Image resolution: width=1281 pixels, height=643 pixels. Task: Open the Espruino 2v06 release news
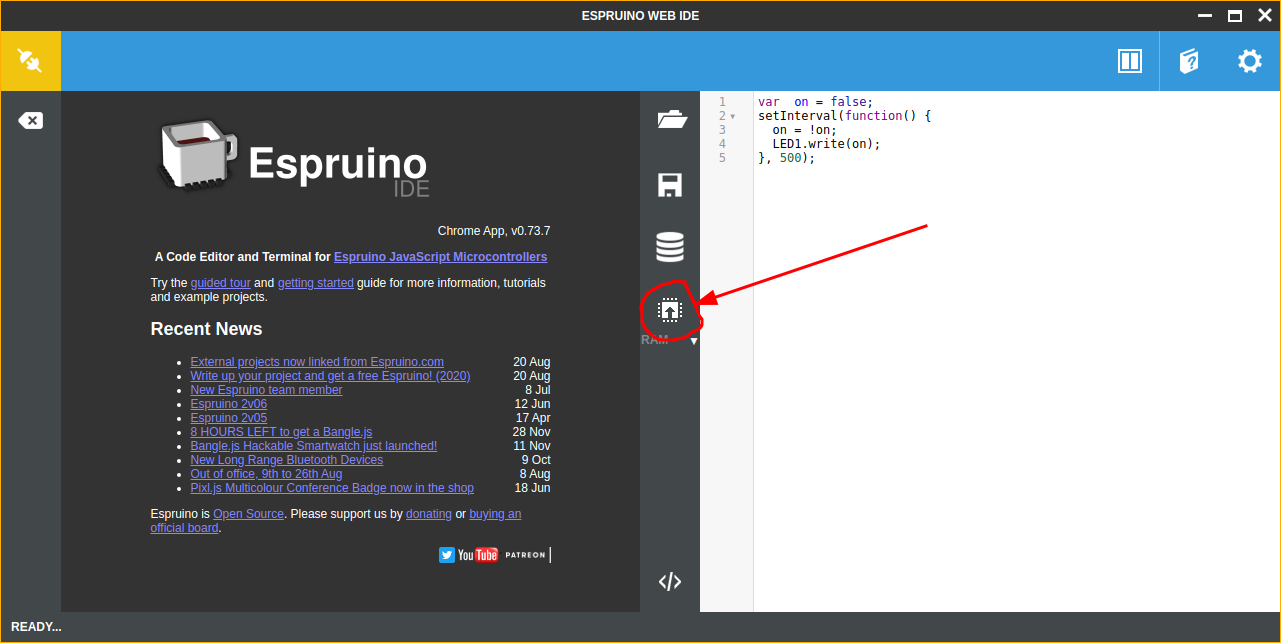(x=228, y=403)
